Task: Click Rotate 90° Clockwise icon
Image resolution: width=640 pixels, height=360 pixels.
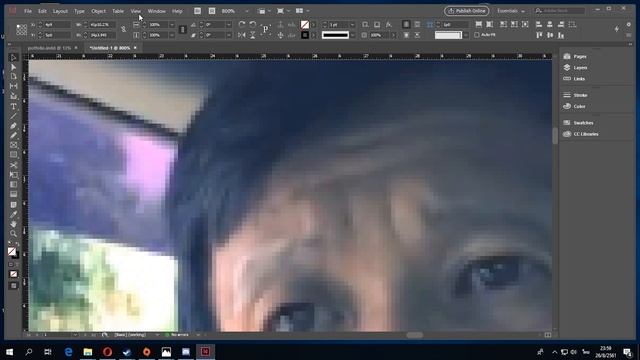Action: pyautogui.click(x=242, y=24)
